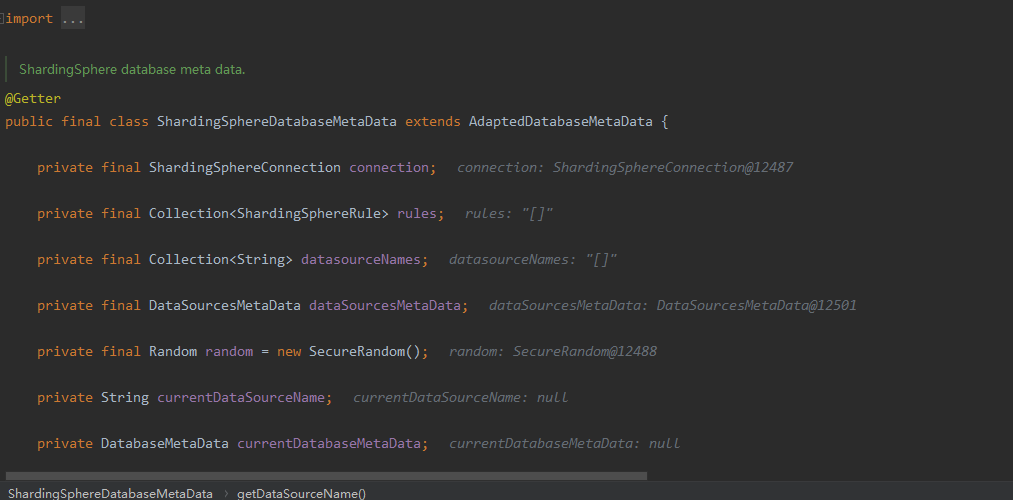The height and width of the screenshot is (500, 1013).
Task: Click the DataSourcesMetaData type name
Action: (225, 305)
